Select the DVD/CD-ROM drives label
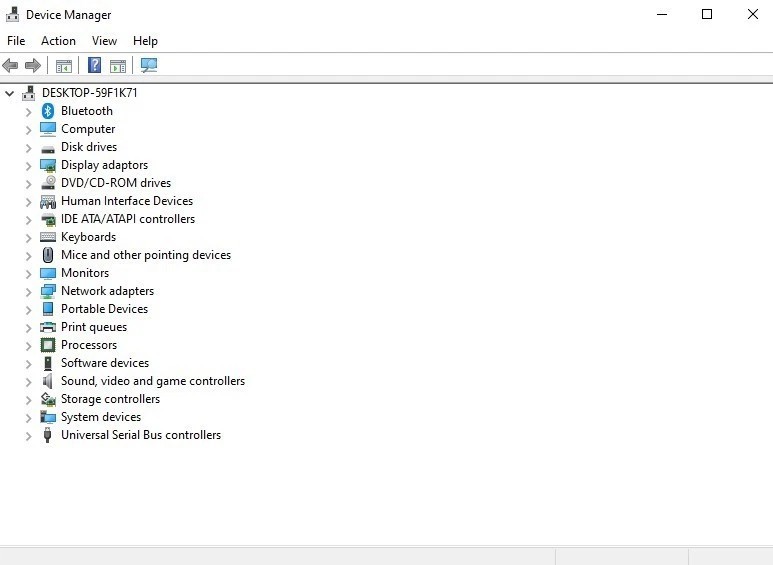773x565 pixels. (116, 183)
